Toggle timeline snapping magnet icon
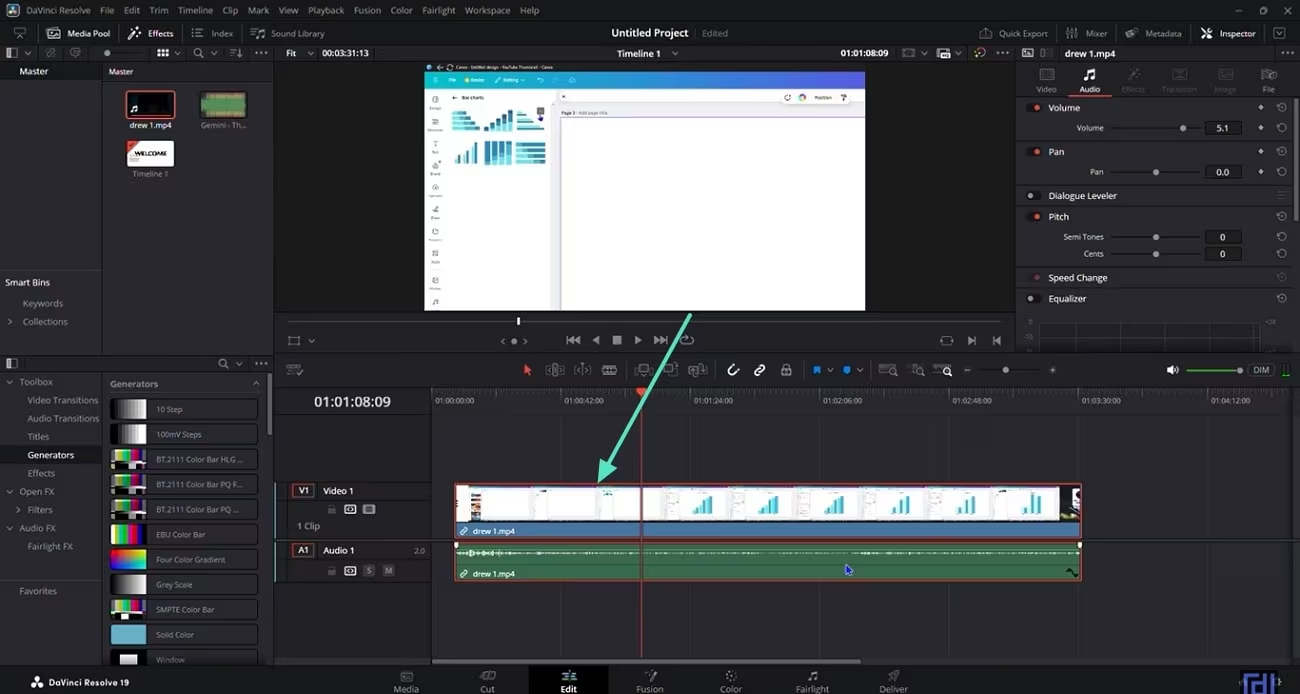Screen dimensions: 1300x694 click(x=733, y=370)
